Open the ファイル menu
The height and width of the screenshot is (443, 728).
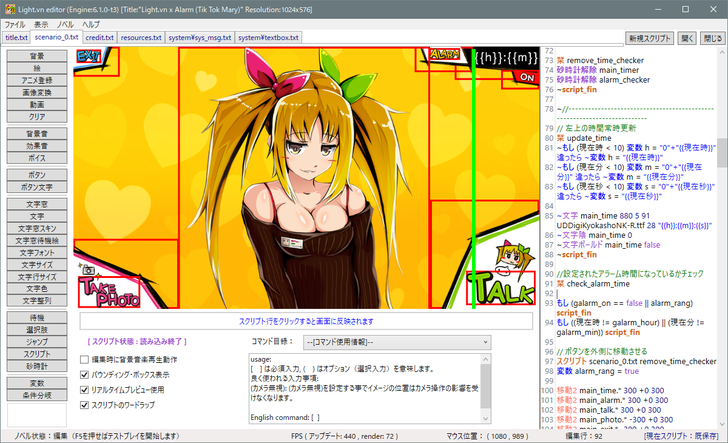15,24
